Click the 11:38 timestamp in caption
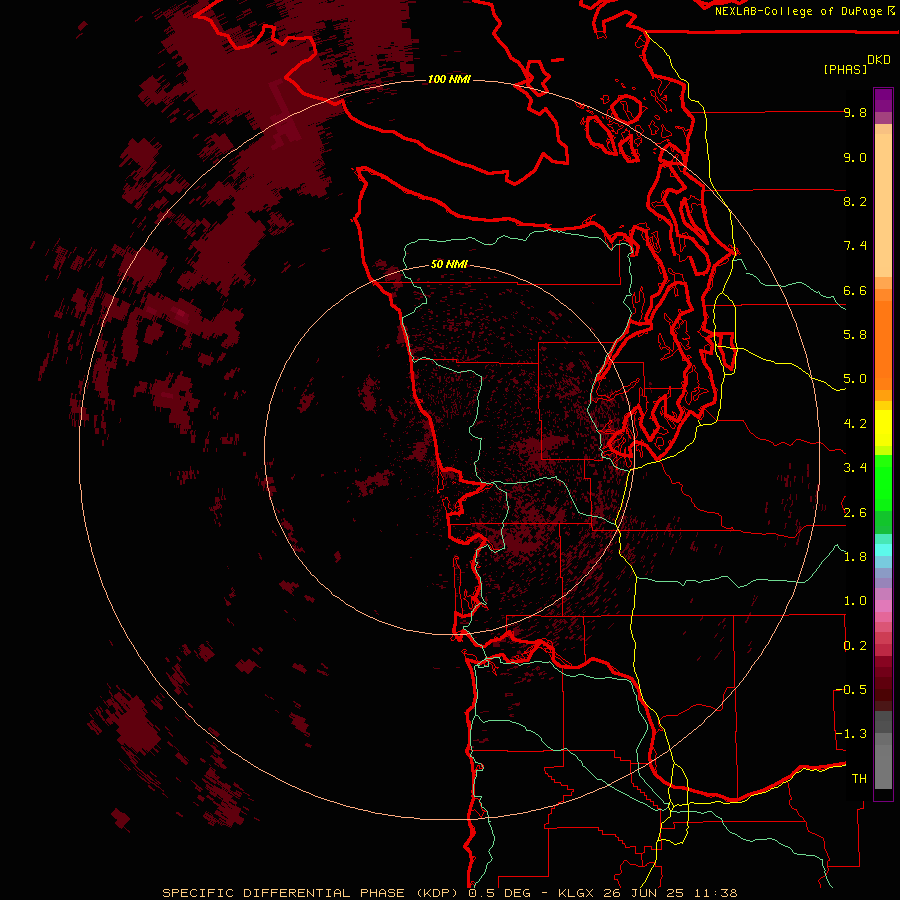Screen dimensions: 900x900 715,893
